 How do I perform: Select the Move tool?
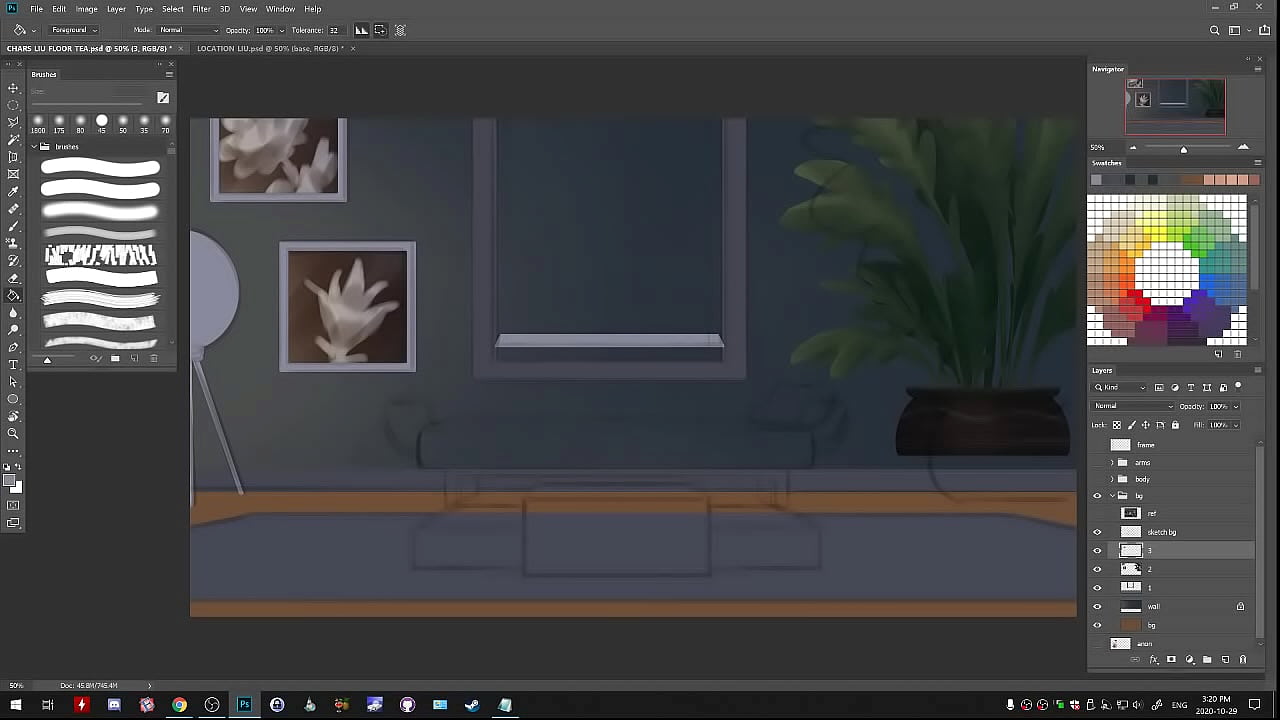coord(13,88)
